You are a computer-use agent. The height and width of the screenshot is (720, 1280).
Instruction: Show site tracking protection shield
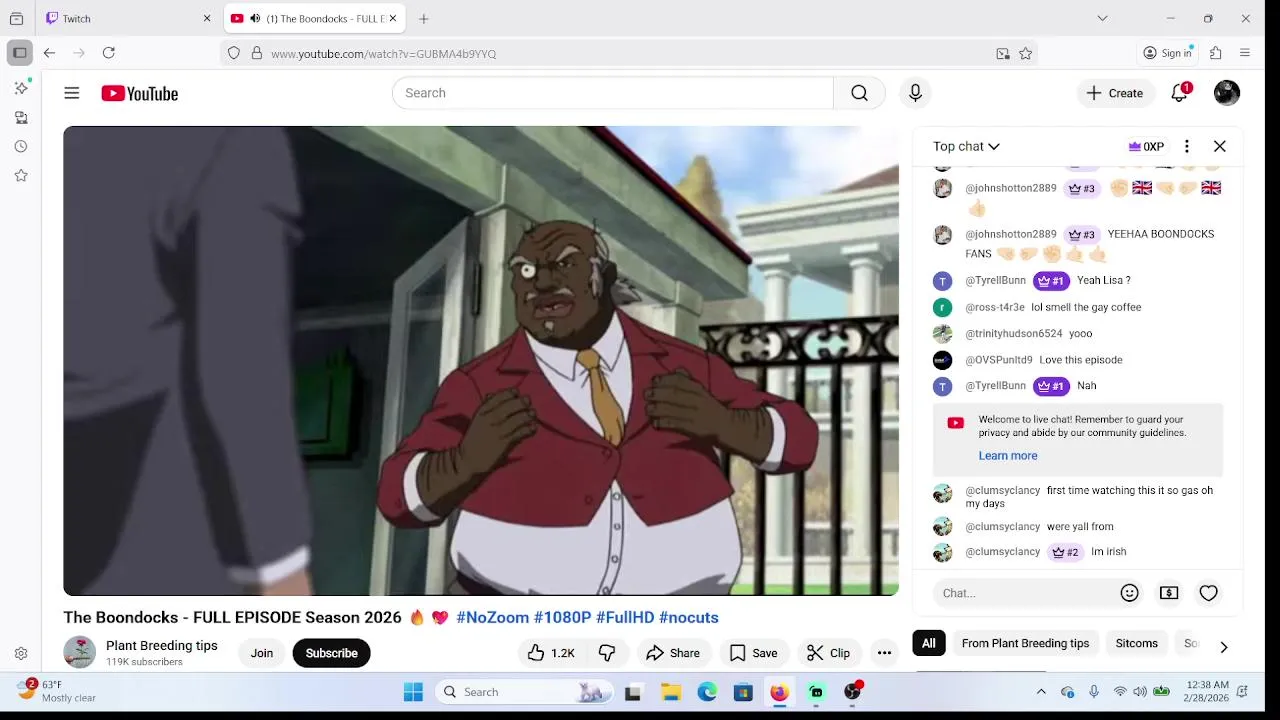[234, 54]
